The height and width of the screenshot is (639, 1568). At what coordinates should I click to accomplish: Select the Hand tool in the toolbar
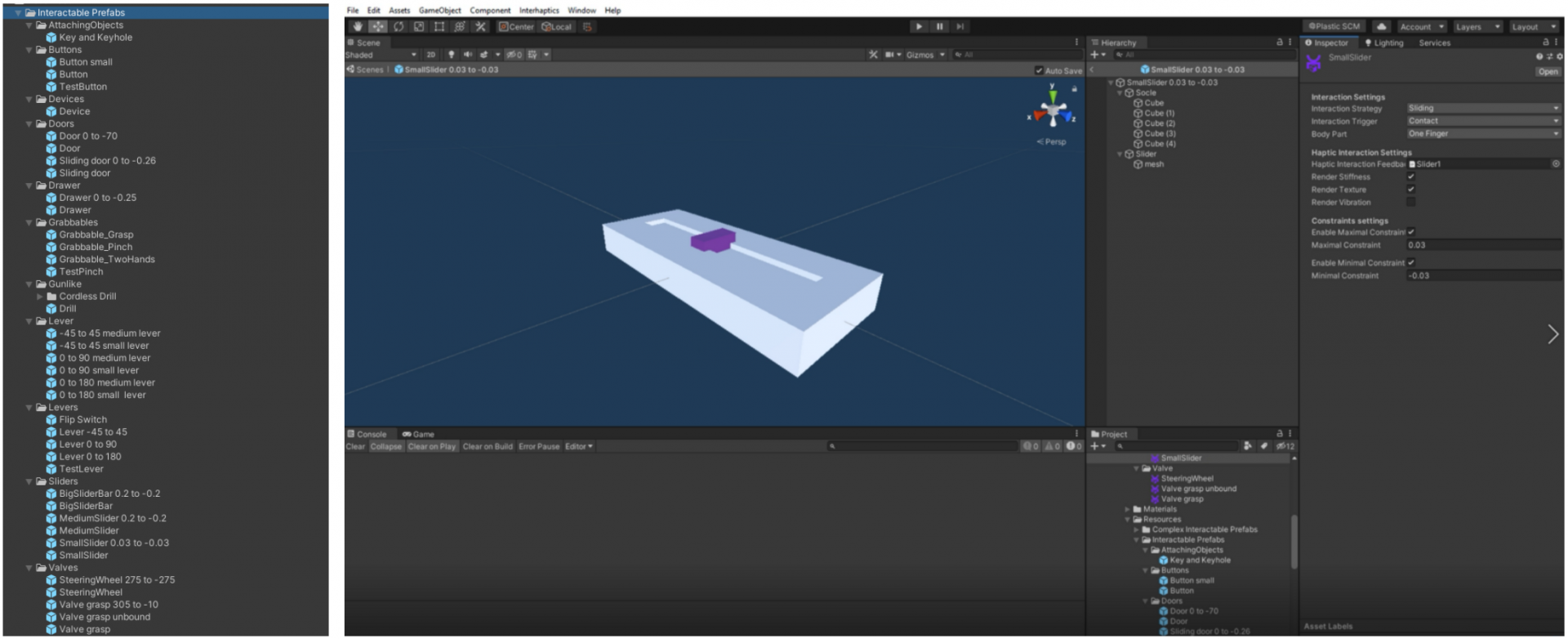coord(358,27)
